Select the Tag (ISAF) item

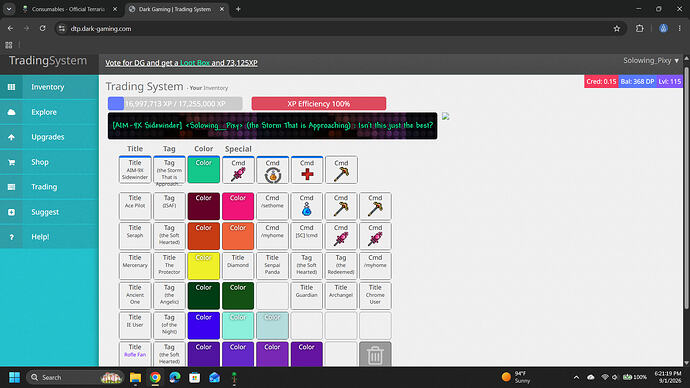tap(169, 206)
